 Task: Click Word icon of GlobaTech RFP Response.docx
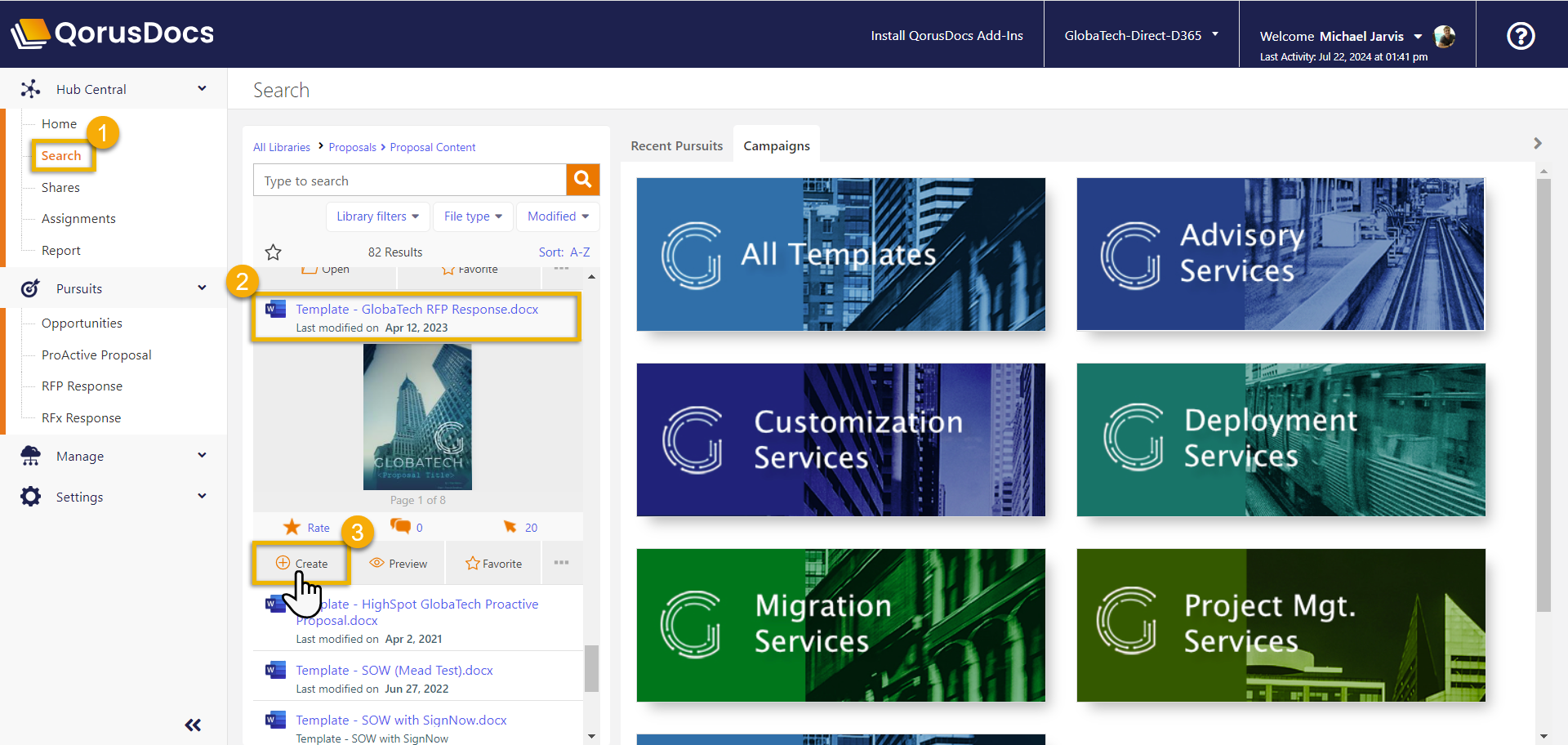275,309
